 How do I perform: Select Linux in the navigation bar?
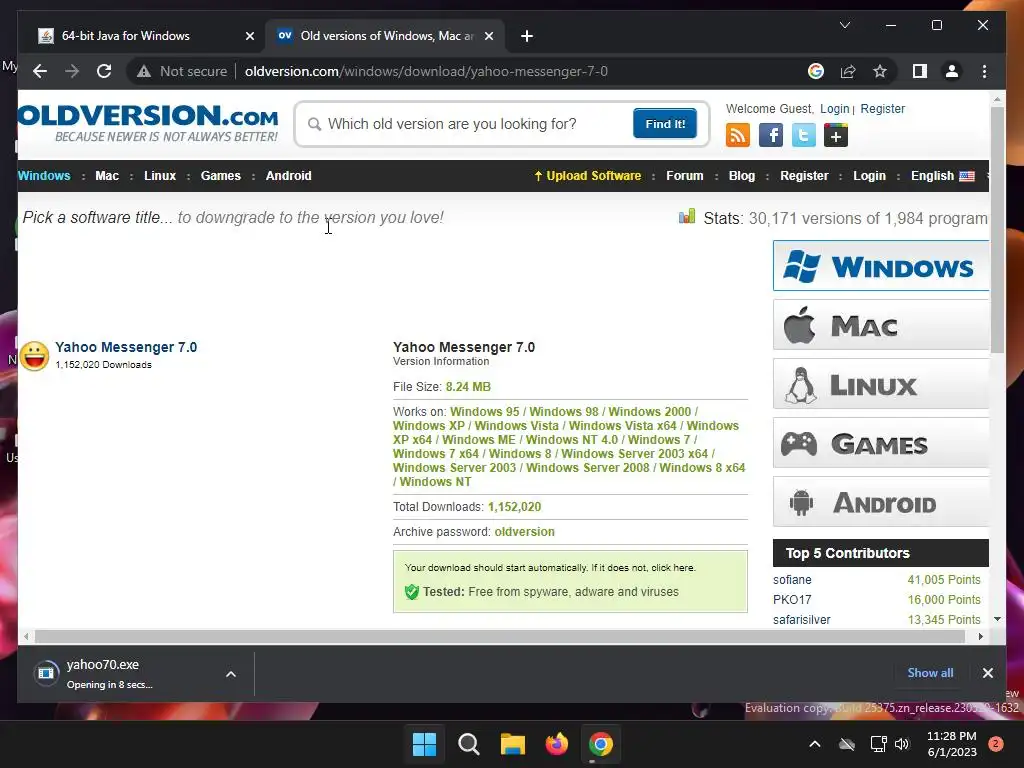(x=160, y=176)
